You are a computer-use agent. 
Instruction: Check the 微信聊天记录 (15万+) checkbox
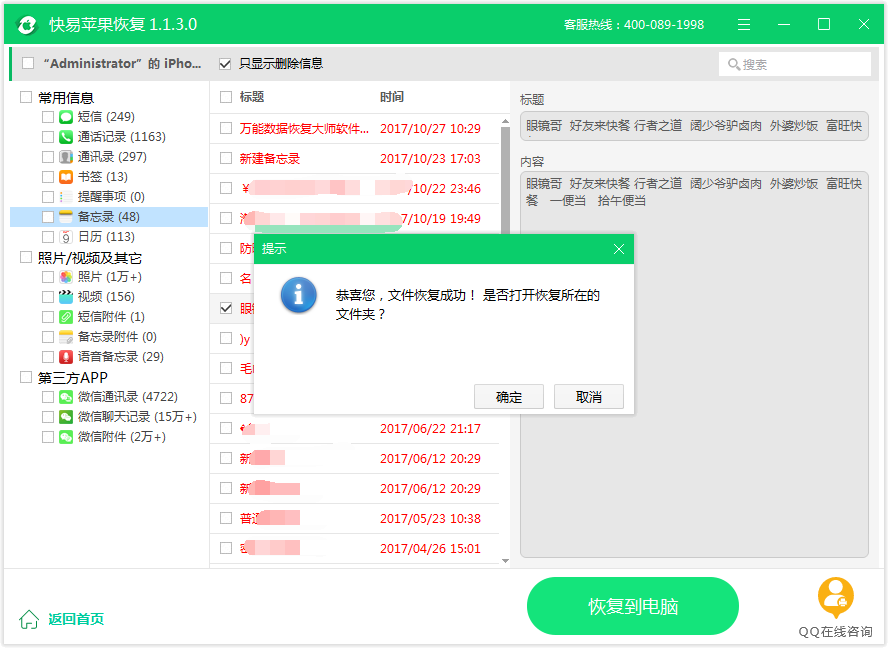click(x=48, y=417)
